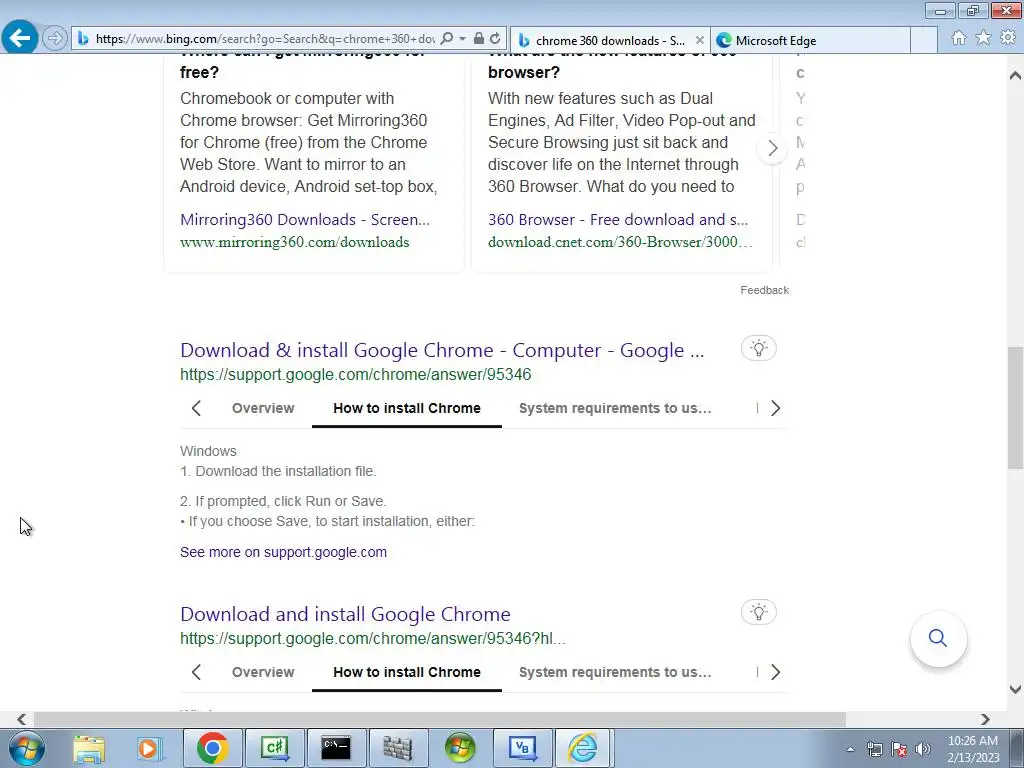
Task: Click the vertical scrollbar up arrow
Action: point(1015,74)
